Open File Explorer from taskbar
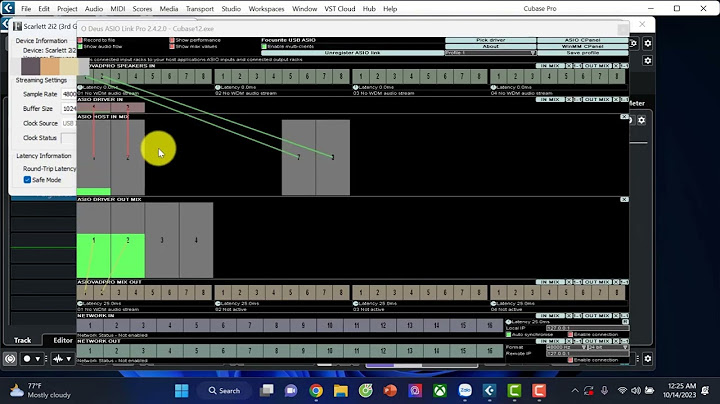Image resolution: width=720 pixels, height=404 pixels. [x=341, y=391]
